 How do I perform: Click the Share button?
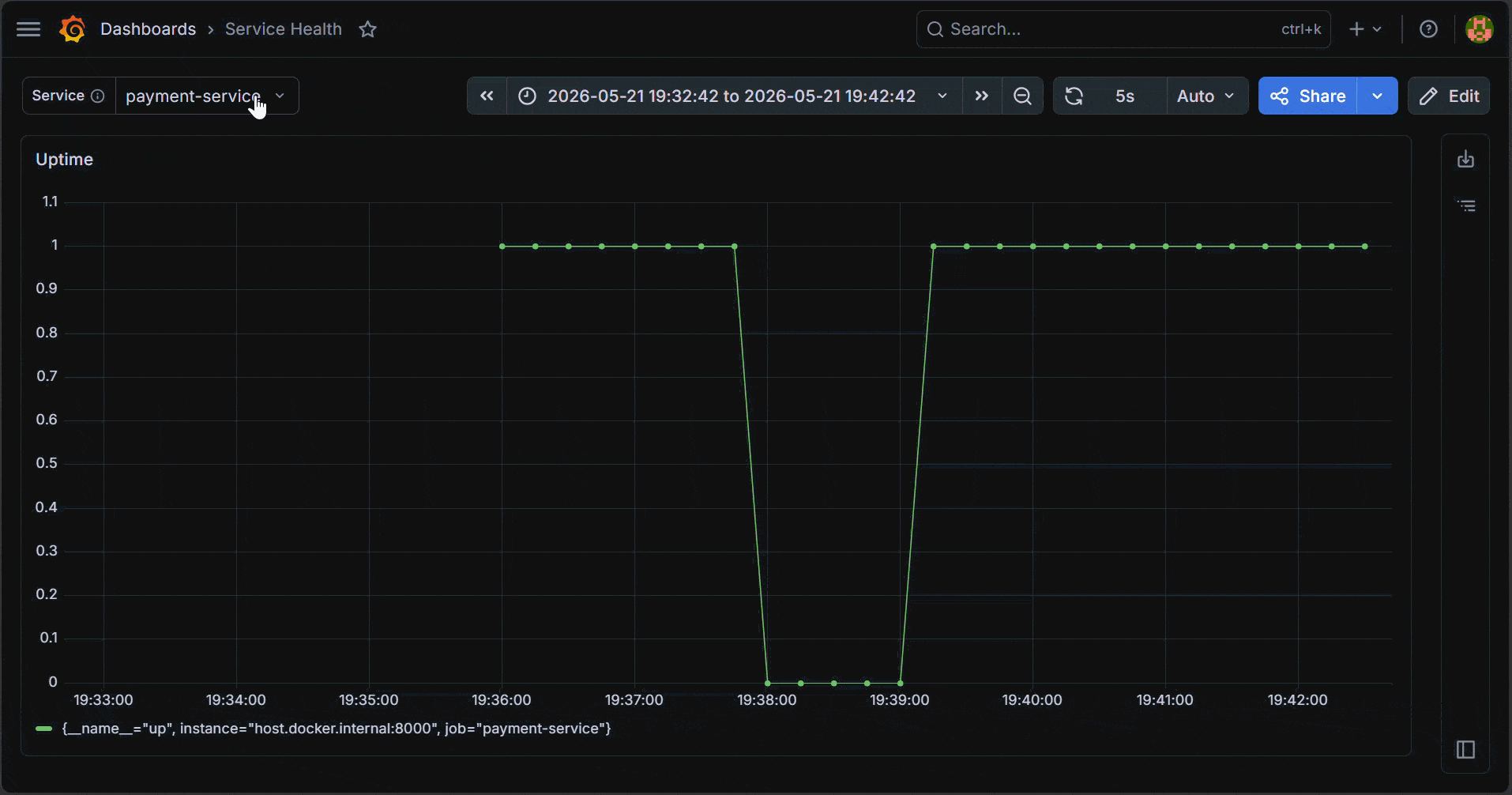tap(1307, 96)
